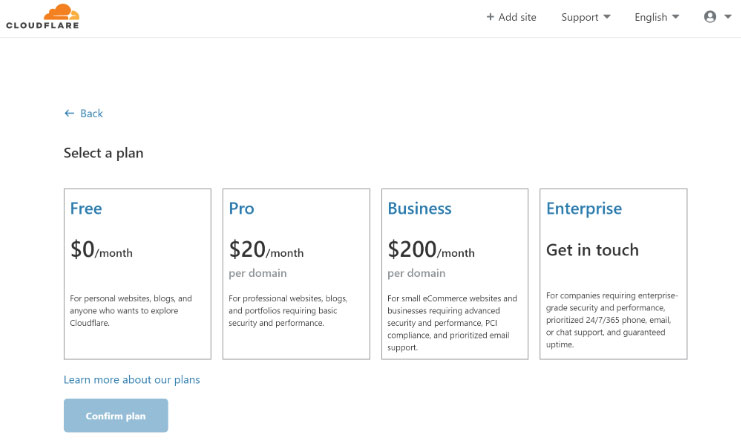Select the Pro plan card
Viewport: 741px width, 441px height.
tap(296, 274)
